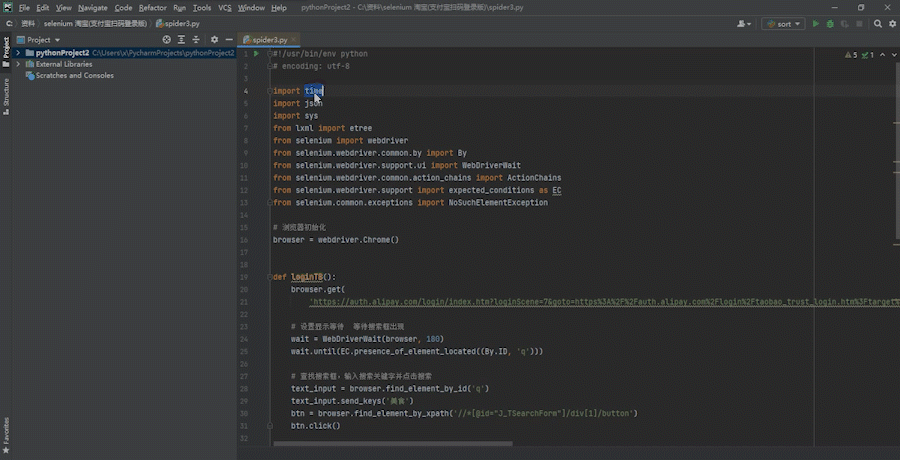Open Project panel options gear

[214, 40]
